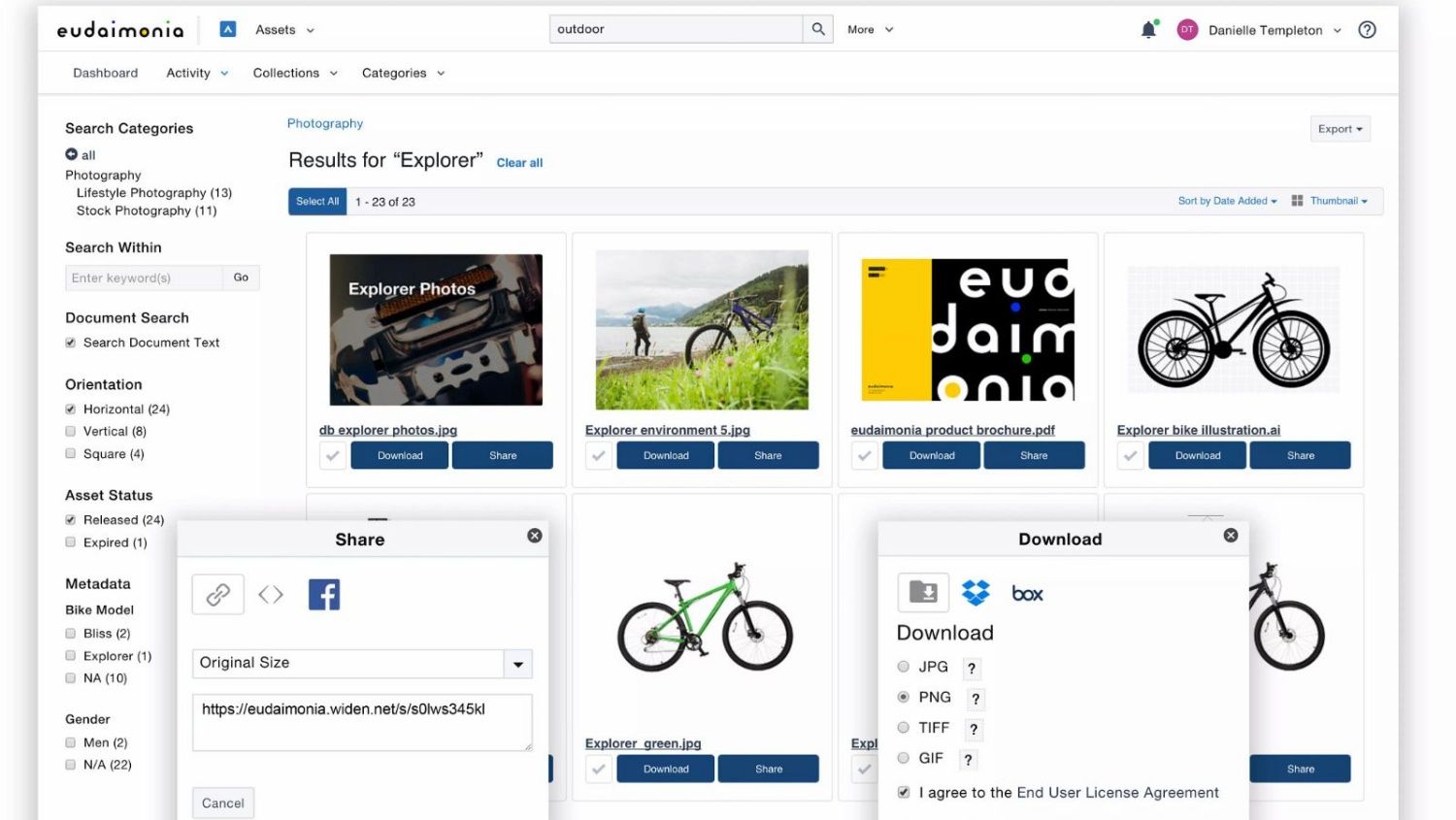1456x820 pixels.
Task: Select the TIFF format radio button
Action: (903, 728)
